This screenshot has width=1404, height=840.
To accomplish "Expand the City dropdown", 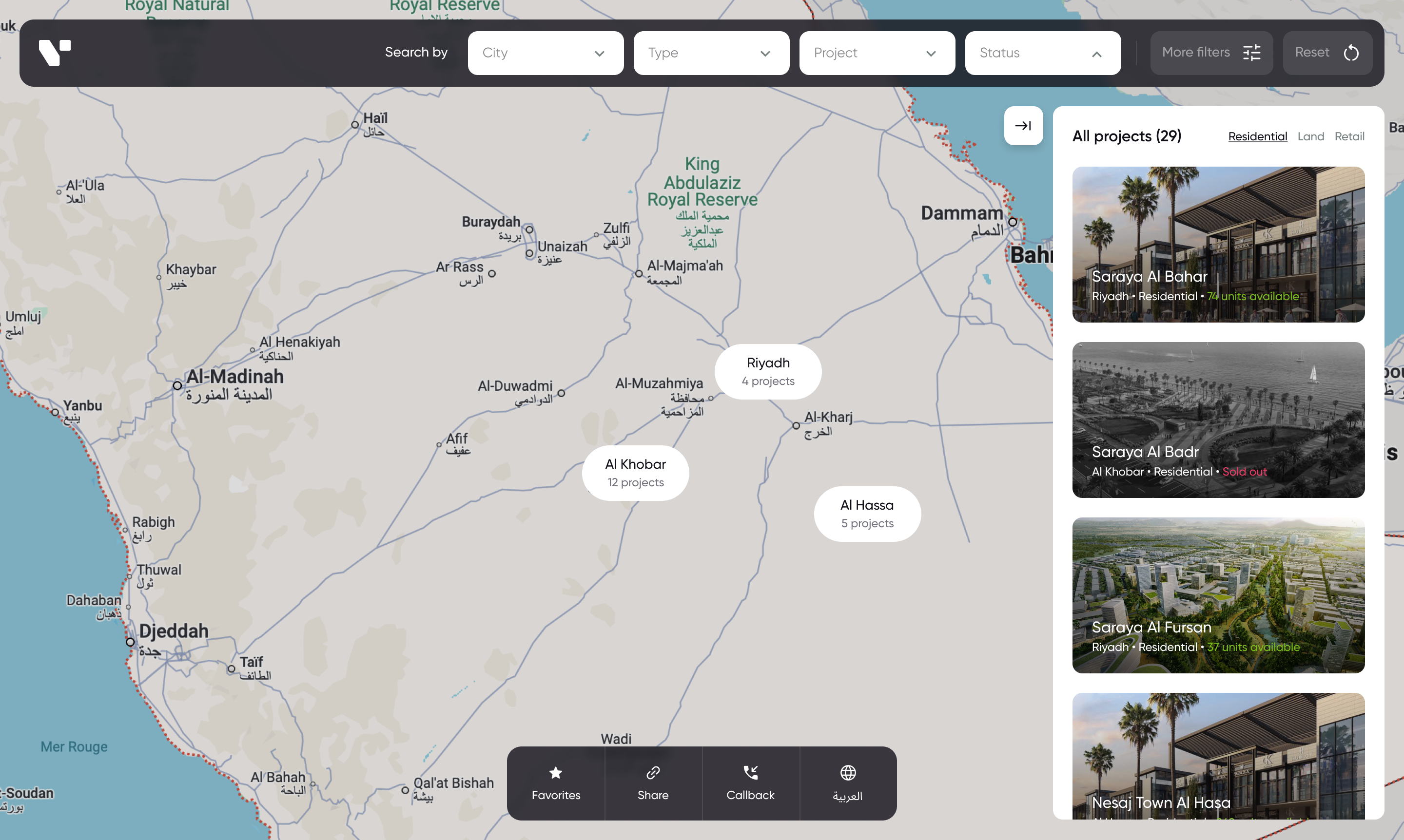I will 545,53.
